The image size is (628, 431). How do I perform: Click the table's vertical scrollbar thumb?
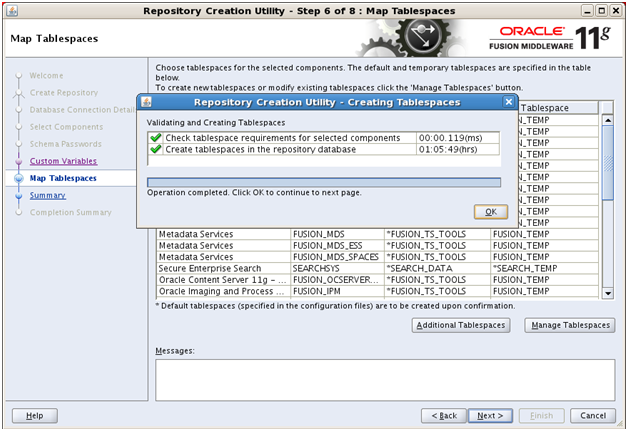point(608,163)
